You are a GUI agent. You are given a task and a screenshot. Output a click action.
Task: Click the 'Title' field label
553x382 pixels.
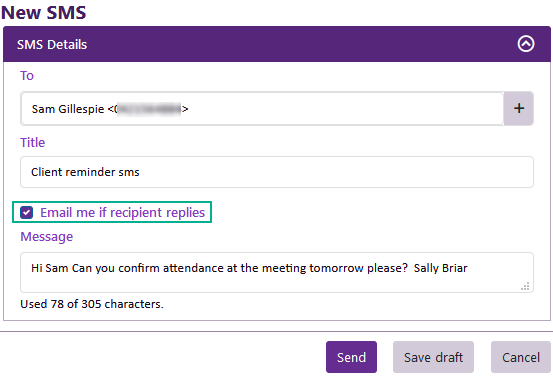tap(32, 143)
